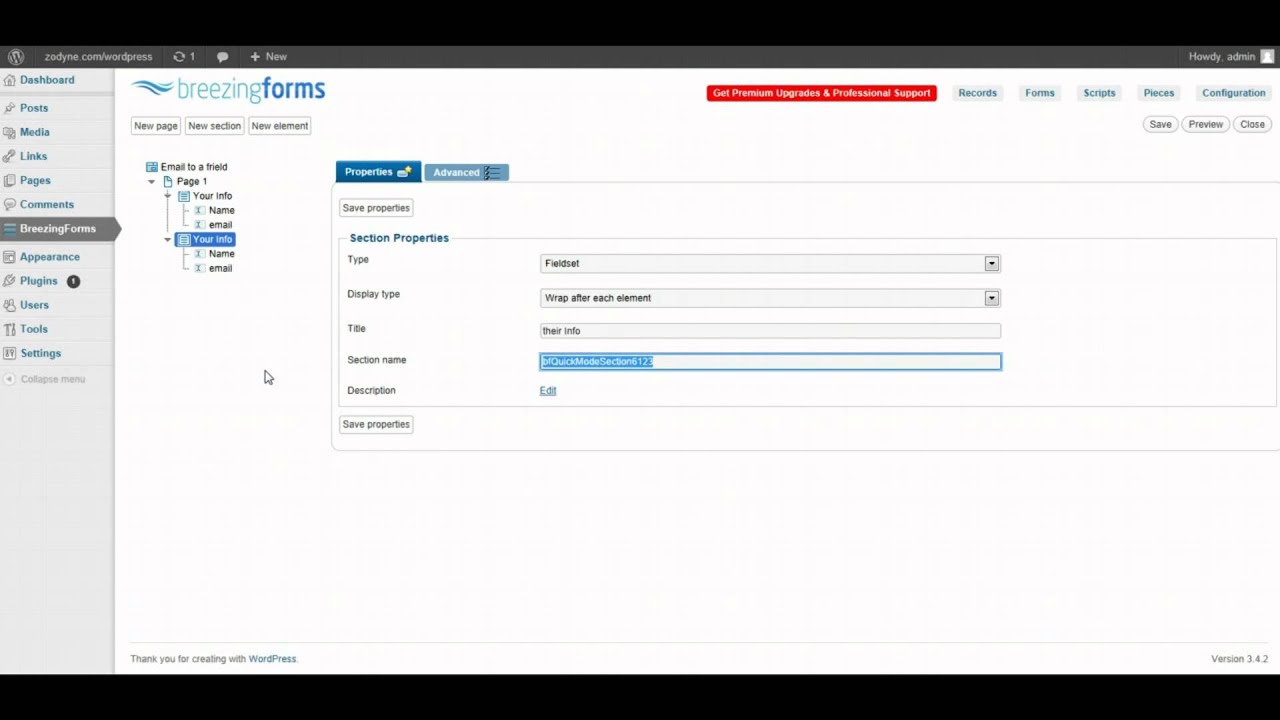Click Save properties below Description row
This screenshot has width=1280, height=720.
click(x=376, y=424)
